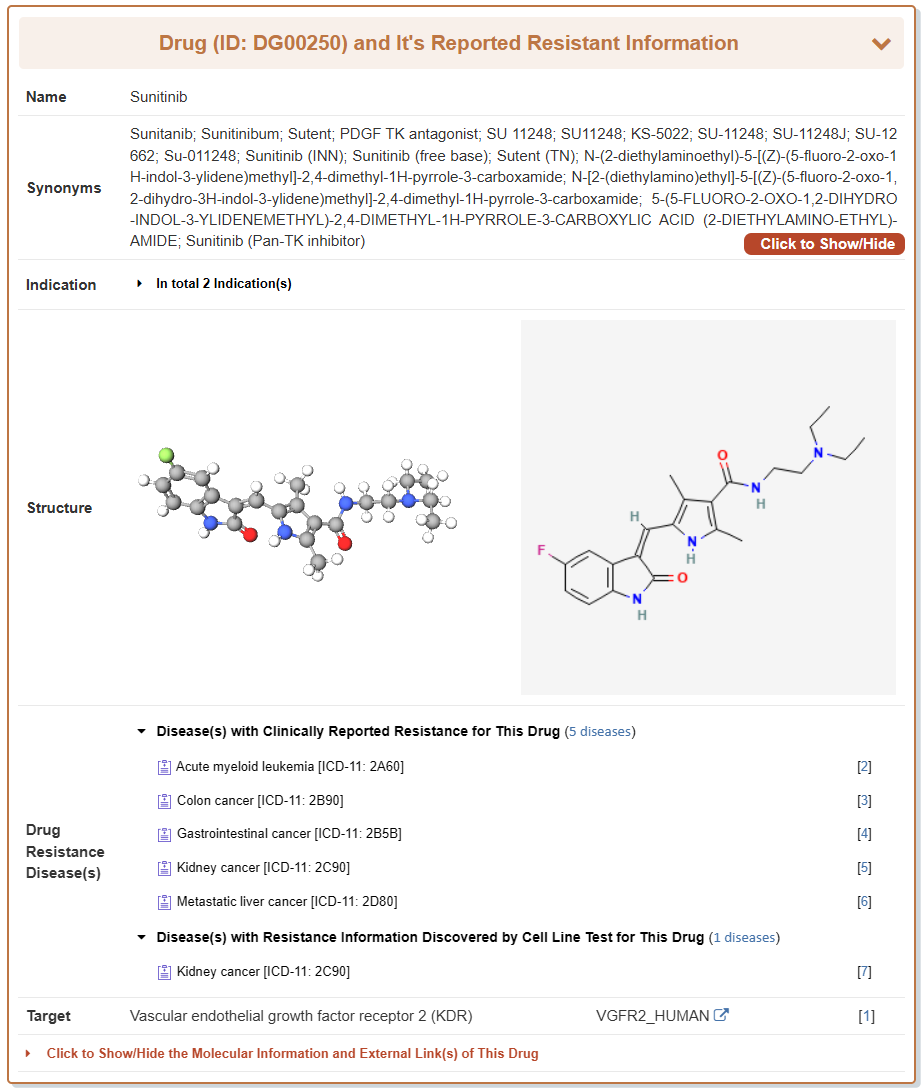
Task: Open reference [2] for Acute myeloid leukemia
Action: pyautogui.click(x=864, y=767)
